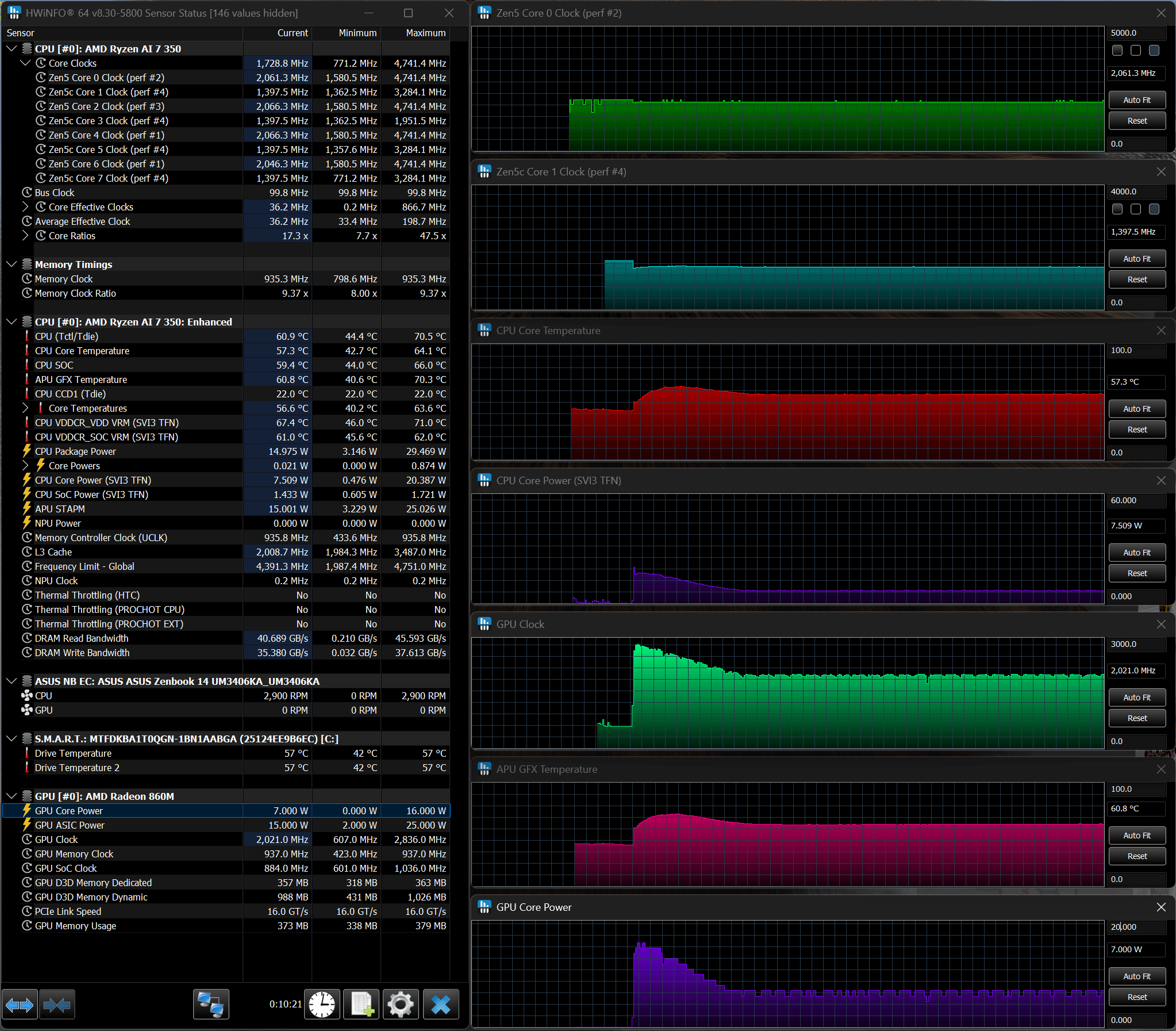Collapse the Core Clocks tree node
The image size is (1176, 1031).
[x=25, y=63]
